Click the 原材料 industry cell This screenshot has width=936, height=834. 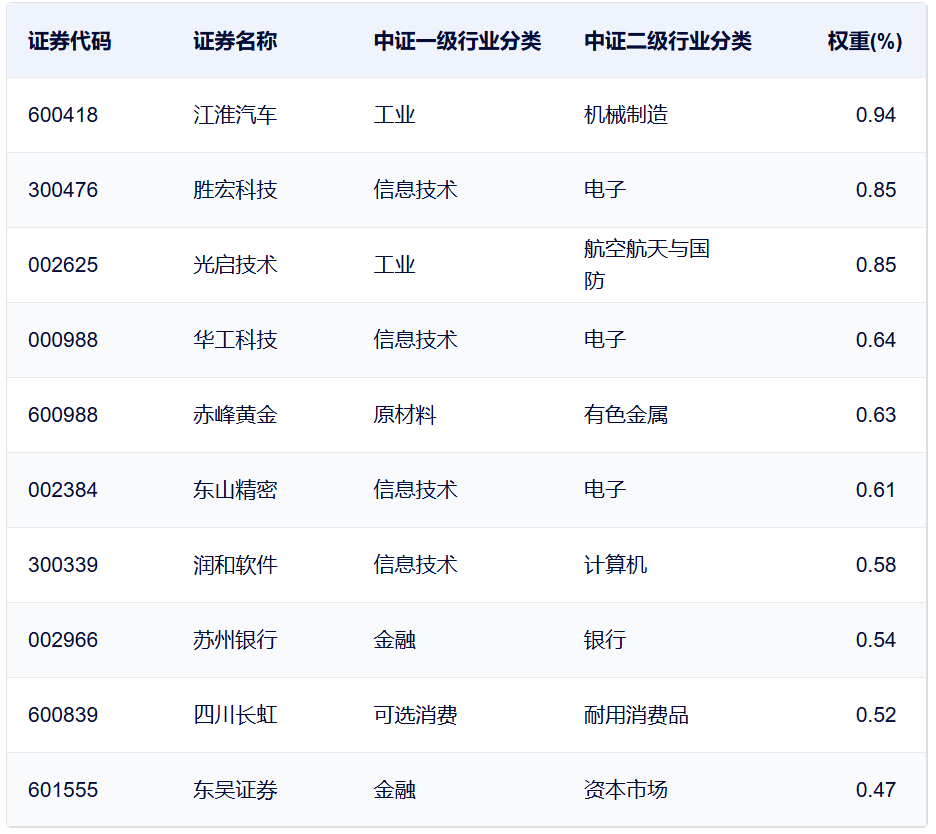coord(405,415)
